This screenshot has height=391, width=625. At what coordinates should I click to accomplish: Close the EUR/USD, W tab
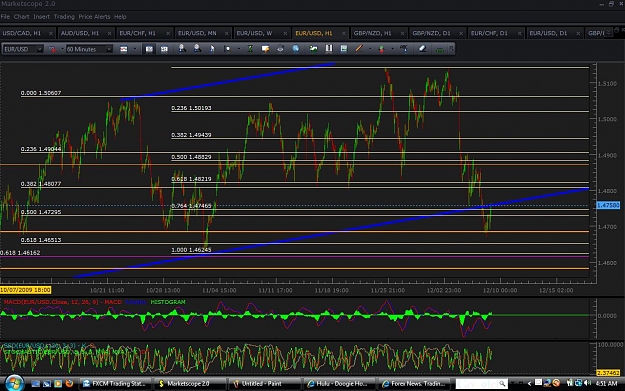pos(285,33)
